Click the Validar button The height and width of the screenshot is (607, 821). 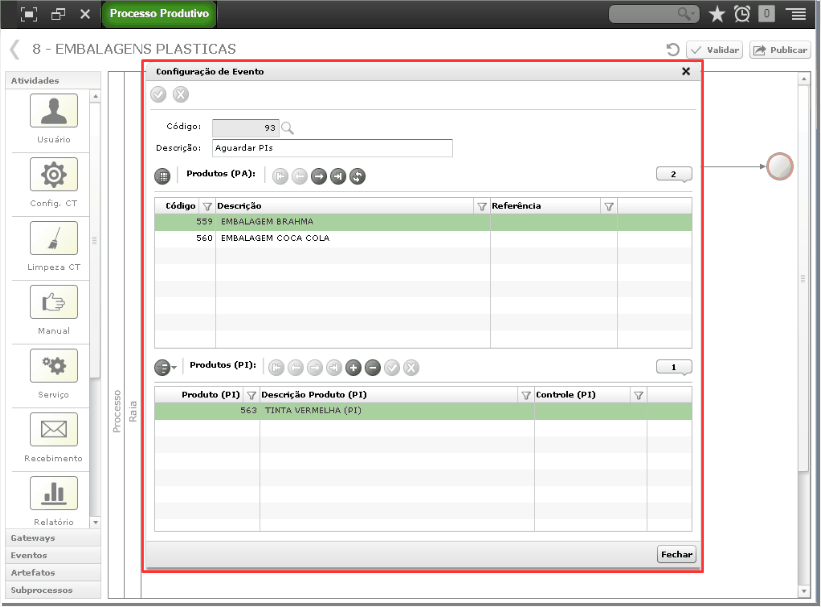click(715, 50)
